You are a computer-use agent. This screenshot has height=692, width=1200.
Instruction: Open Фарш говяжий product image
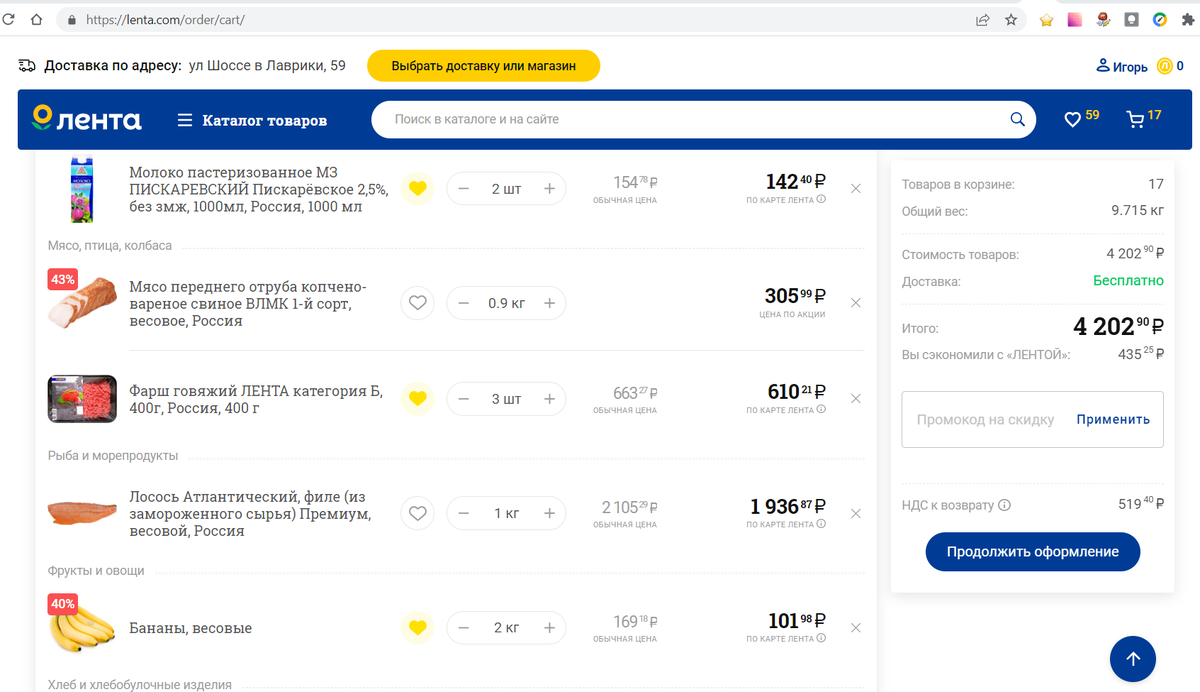click(x=82, y=399)
